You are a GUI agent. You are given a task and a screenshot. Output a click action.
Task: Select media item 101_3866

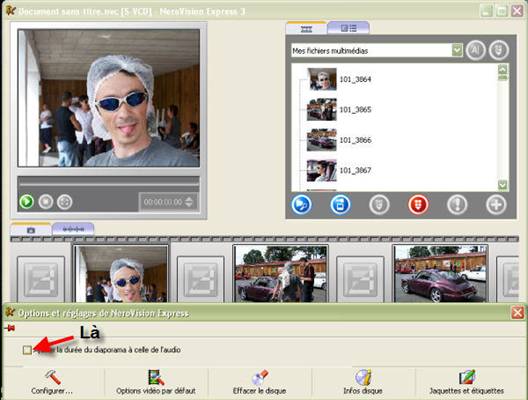356,140
